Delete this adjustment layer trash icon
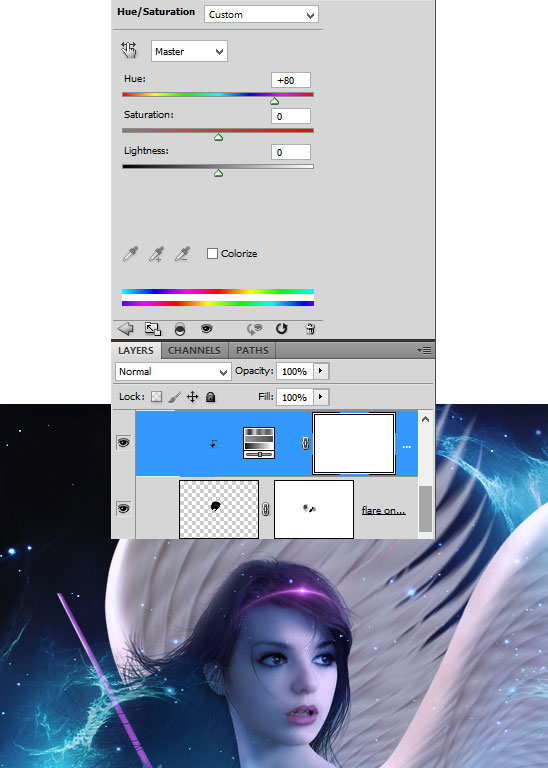The width and height of the screenshot is (548, 768). pyautogui.click(x=310, y=329)
